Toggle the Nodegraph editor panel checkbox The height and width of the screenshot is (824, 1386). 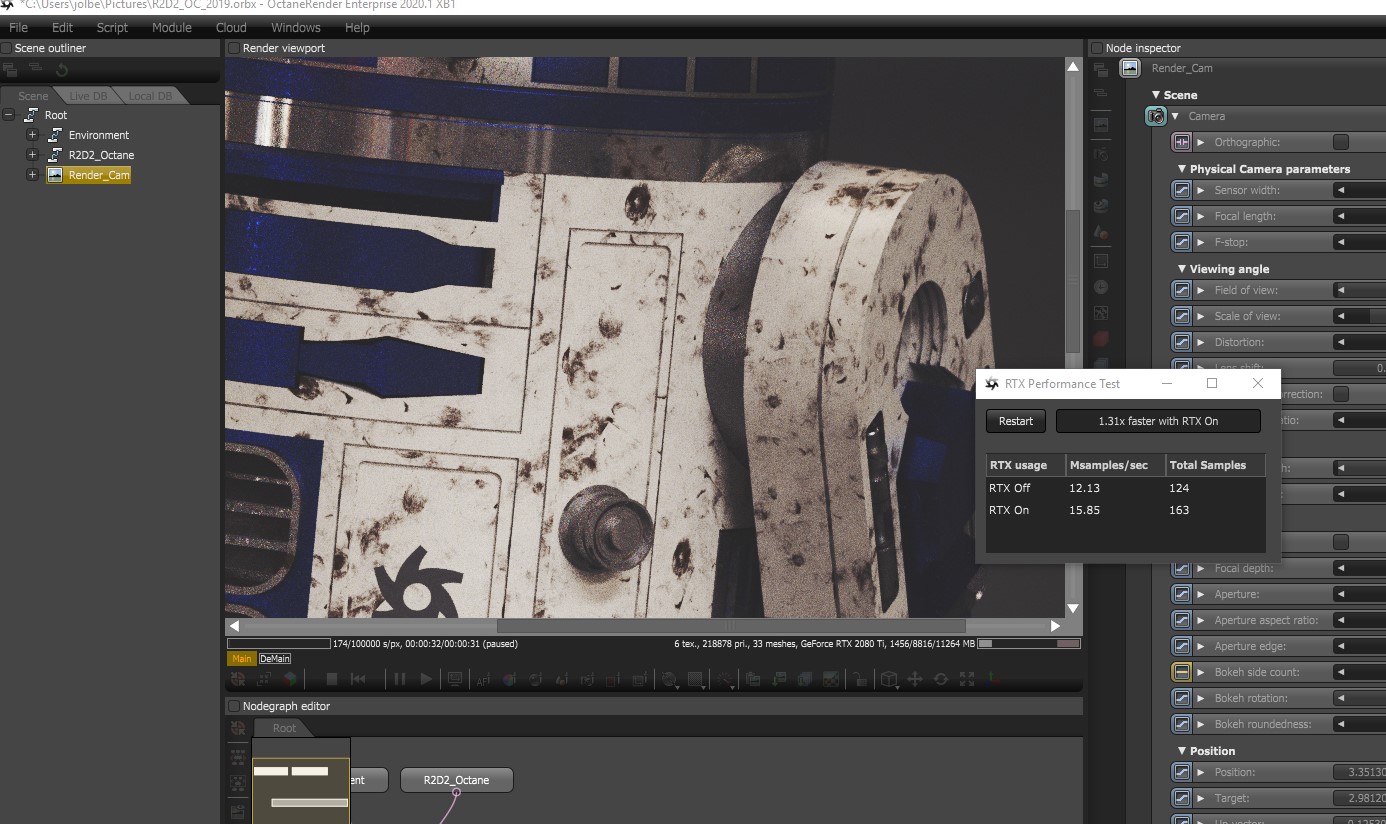point(234,706)
